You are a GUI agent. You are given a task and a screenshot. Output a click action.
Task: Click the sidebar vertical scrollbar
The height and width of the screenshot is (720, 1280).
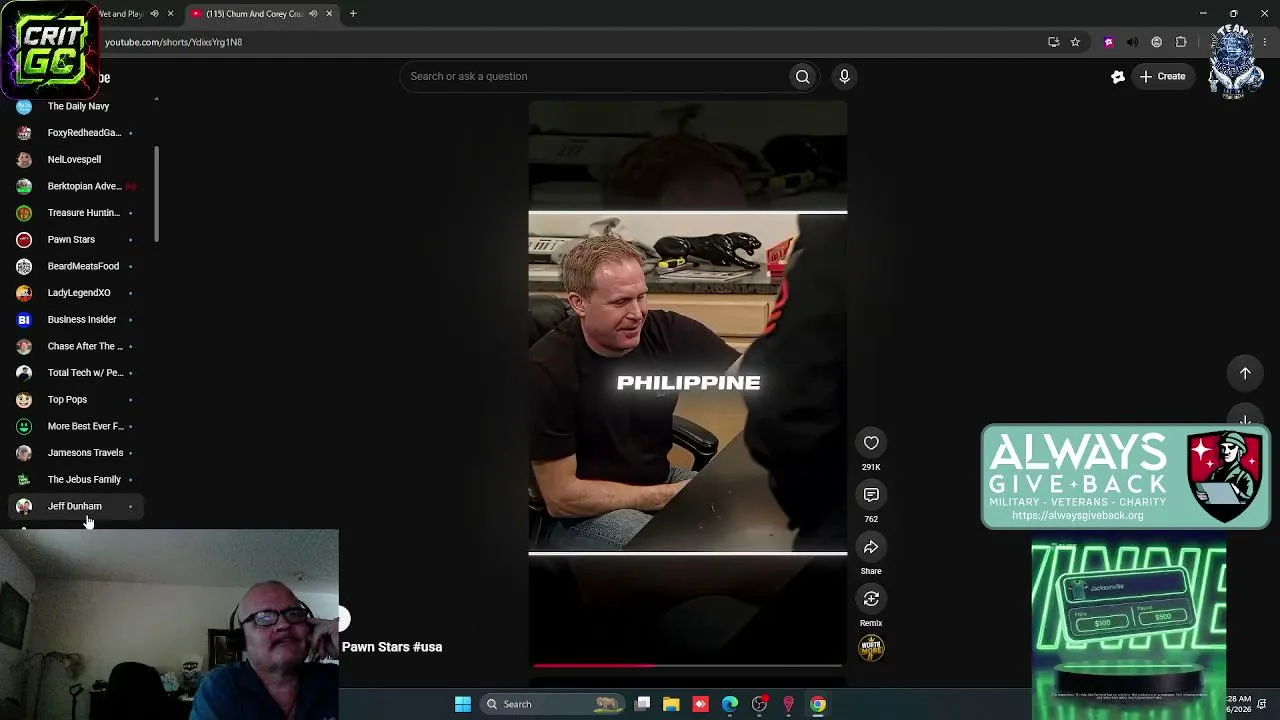click(x=156, y=195)
